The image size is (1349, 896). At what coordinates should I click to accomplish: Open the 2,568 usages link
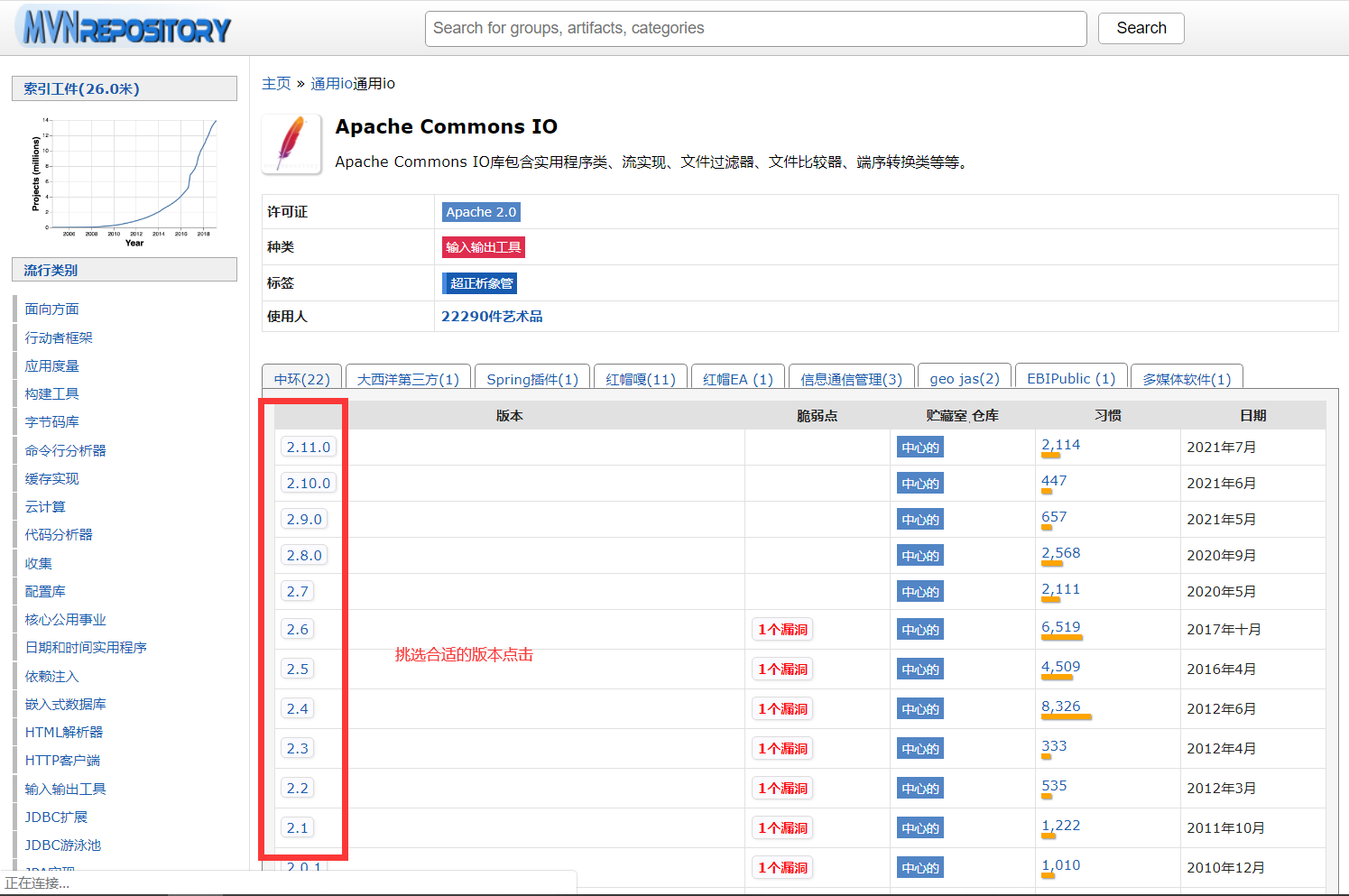tap(1060, 553)
